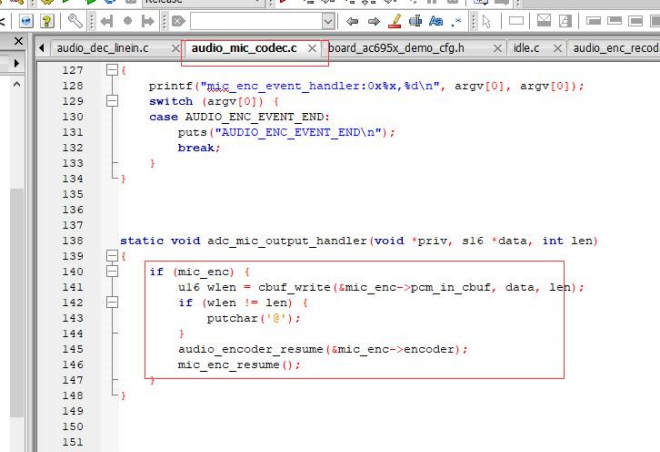Close the audio_dec_linein.c tab
Viewport: 660px width, 452px height.
tap(176, 49)
